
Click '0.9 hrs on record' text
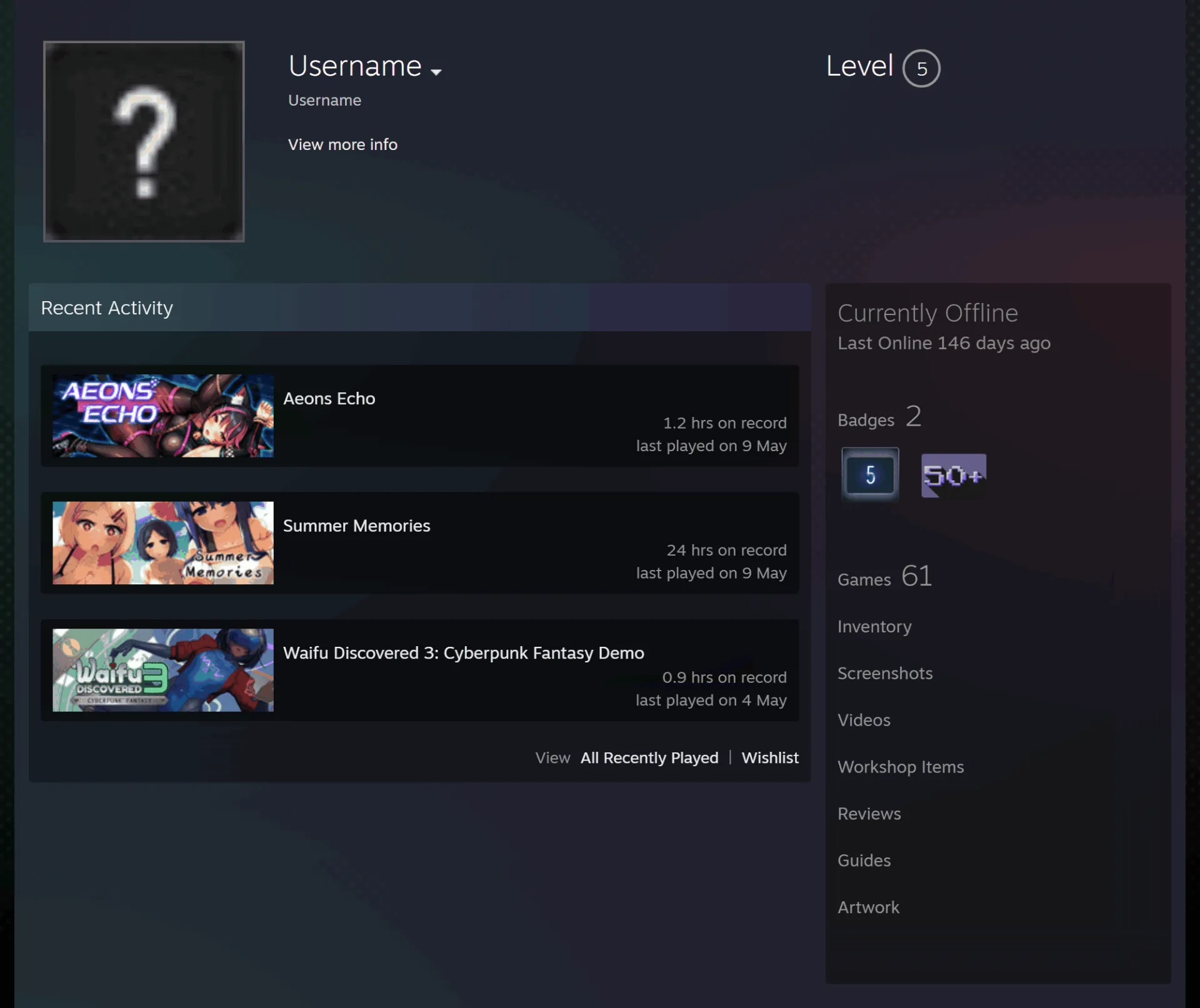tap(724, 677)
